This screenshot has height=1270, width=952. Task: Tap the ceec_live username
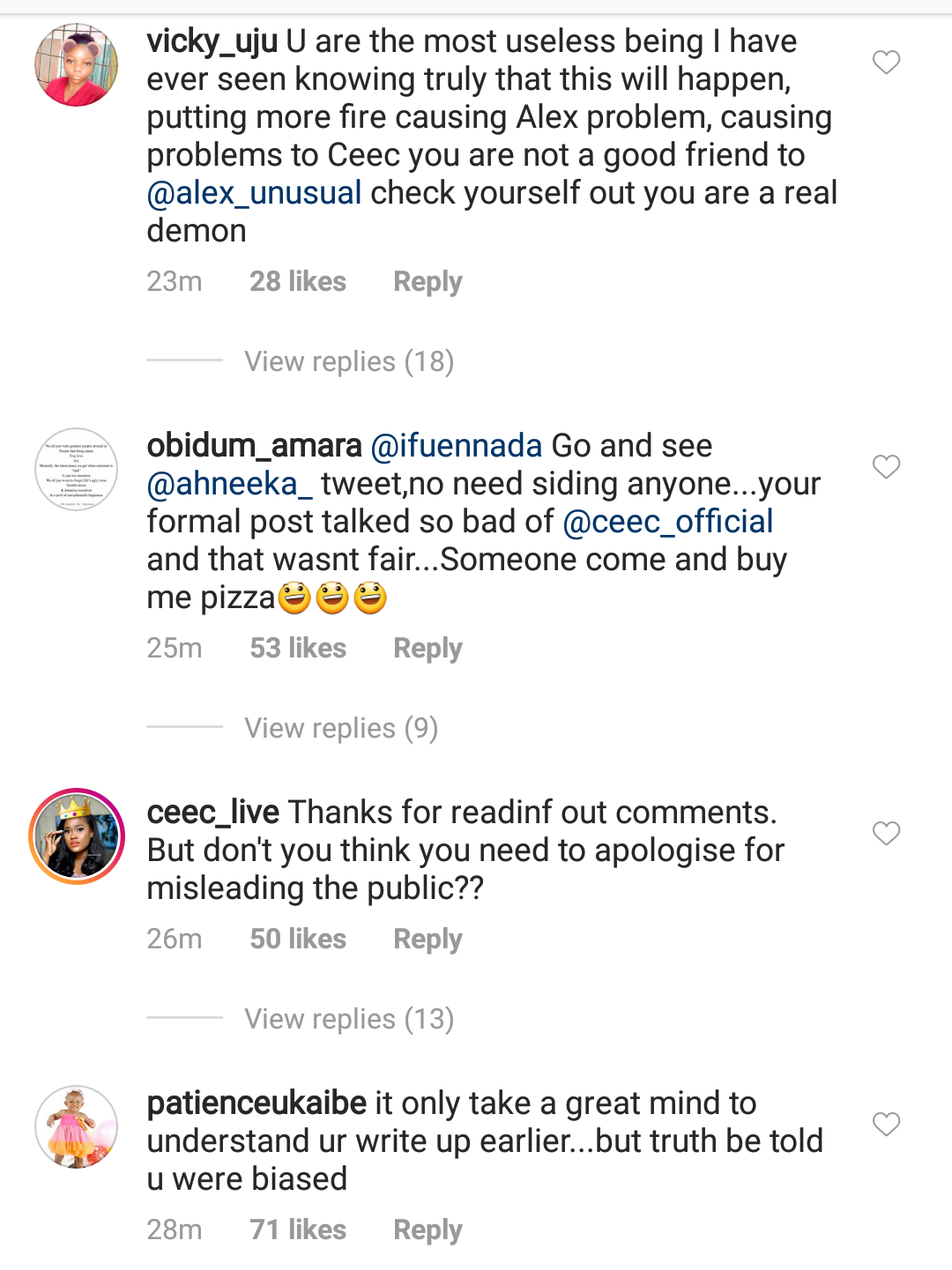213,813
